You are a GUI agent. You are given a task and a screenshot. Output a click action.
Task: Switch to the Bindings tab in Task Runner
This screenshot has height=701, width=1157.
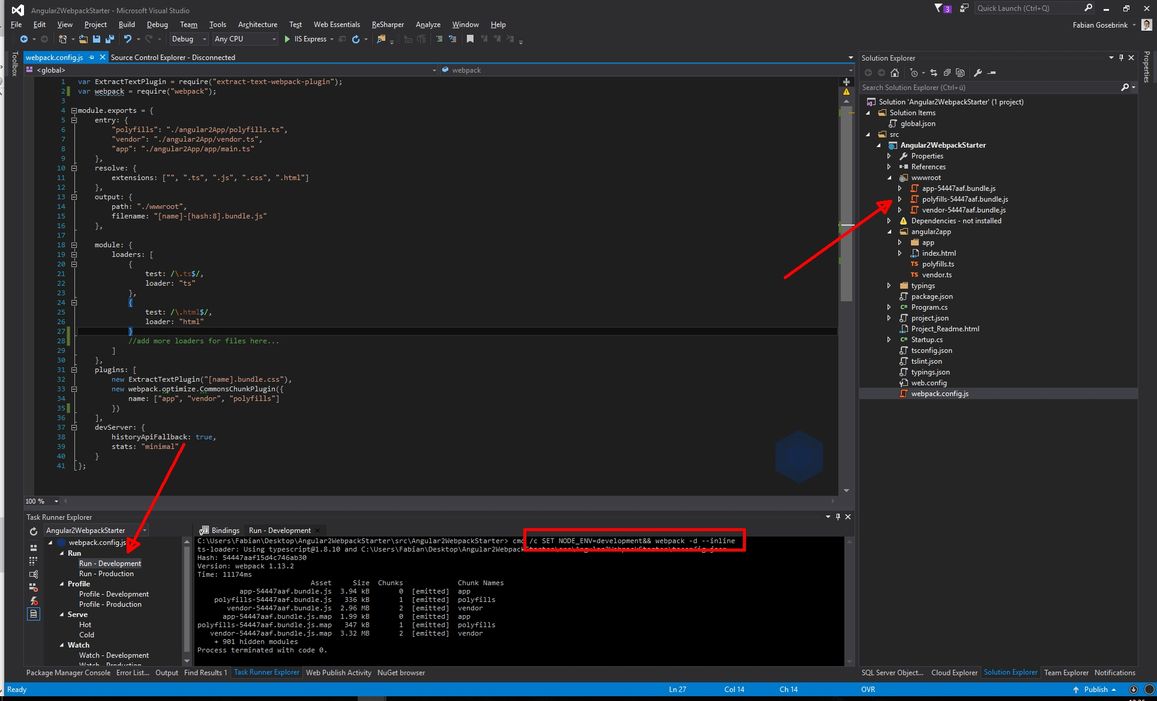click(x=220, y=530)
